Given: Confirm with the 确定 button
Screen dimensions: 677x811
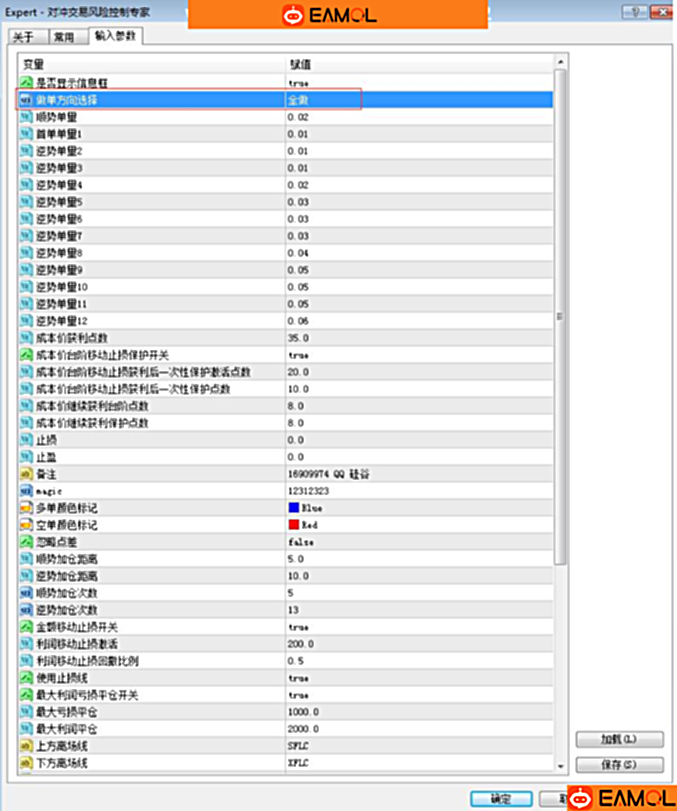Looking at the screenshot, I should tap(501, 799).
